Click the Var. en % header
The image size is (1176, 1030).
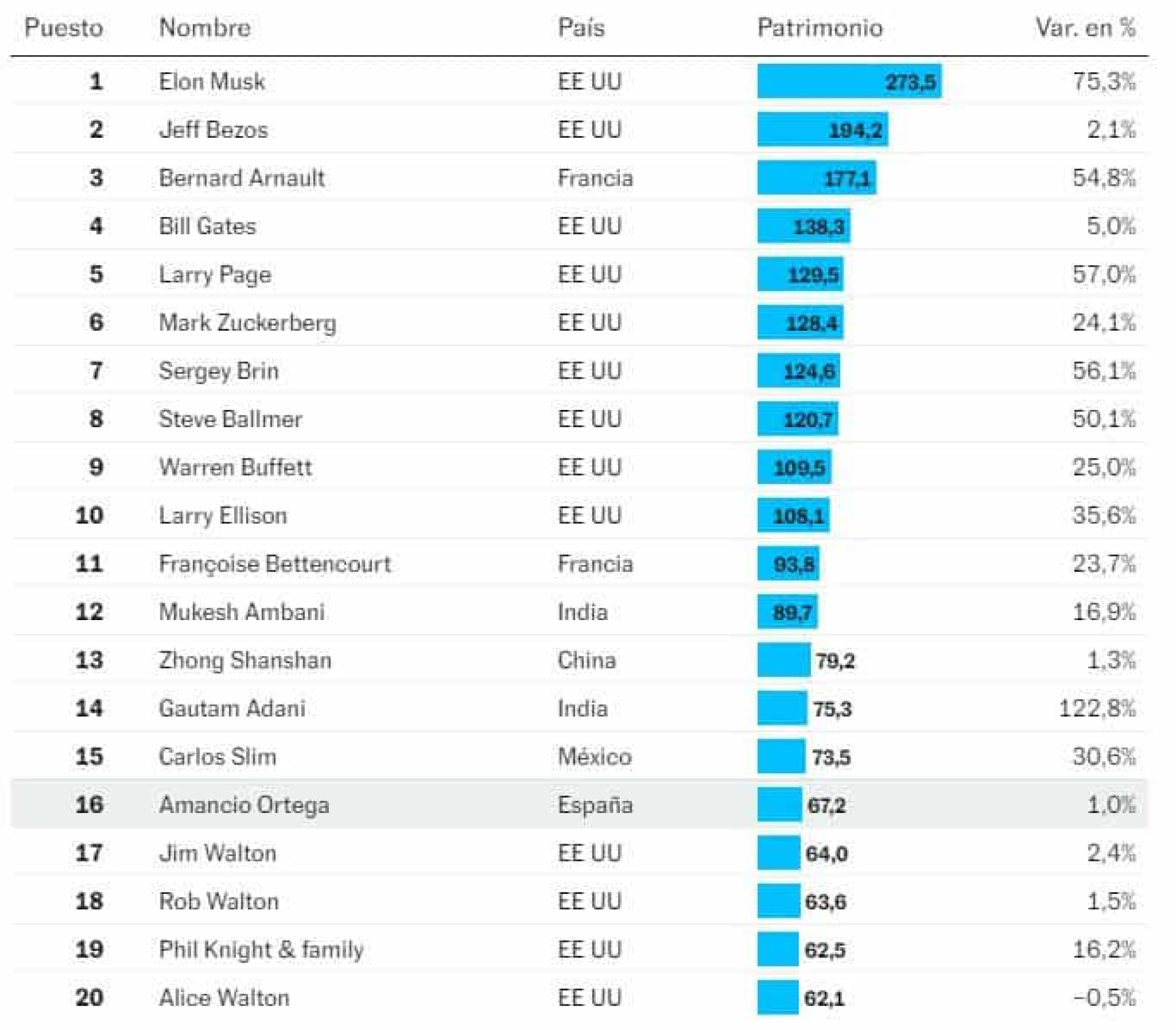pos(1085,28)
